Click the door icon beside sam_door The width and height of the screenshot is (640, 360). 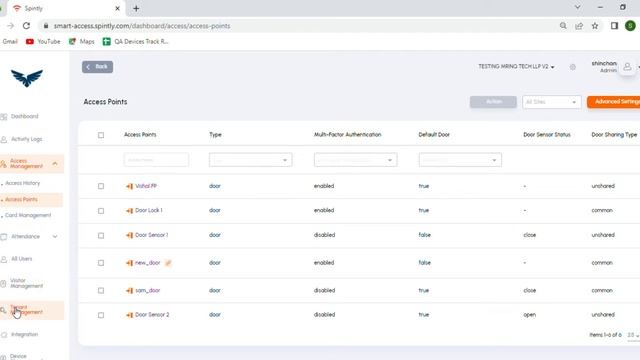click(x=129, y=291)
